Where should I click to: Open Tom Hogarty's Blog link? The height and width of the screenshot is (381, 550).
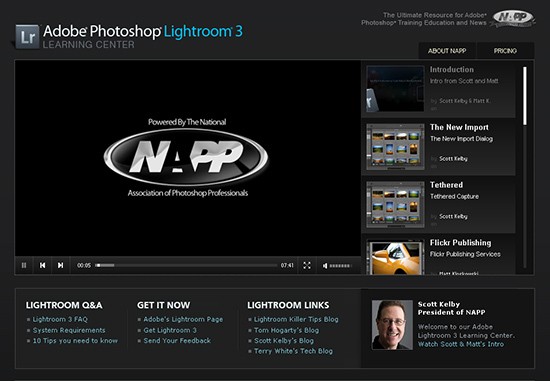pyautogui.click(x=286, y=330)
